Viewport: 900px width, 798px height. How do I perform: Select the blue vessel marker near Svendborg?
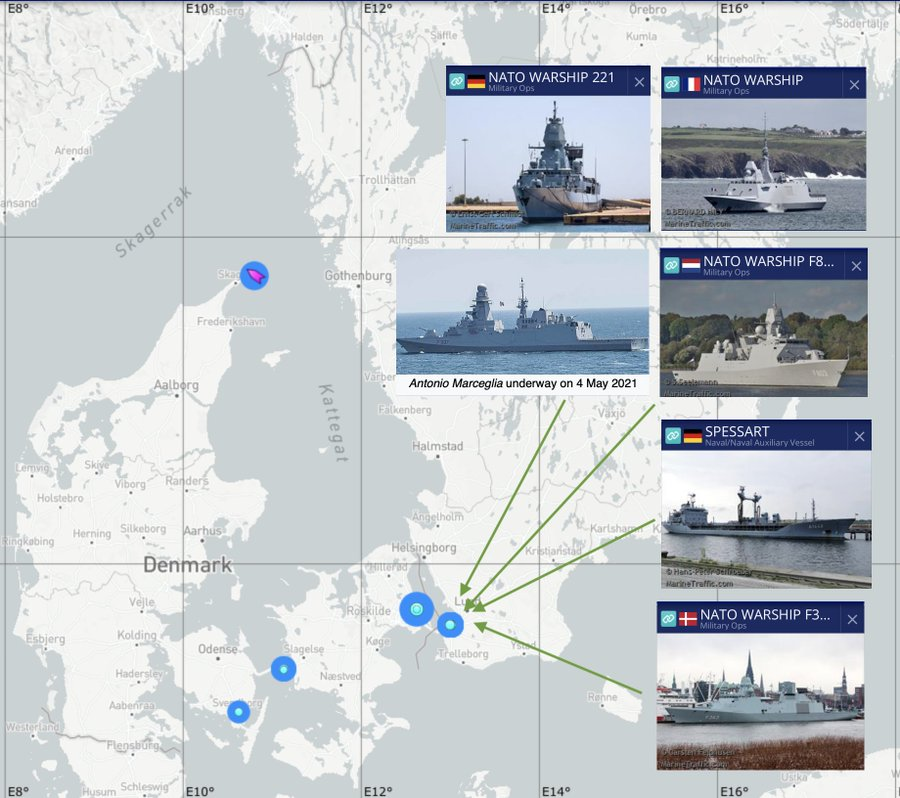(x=239, y=712)
